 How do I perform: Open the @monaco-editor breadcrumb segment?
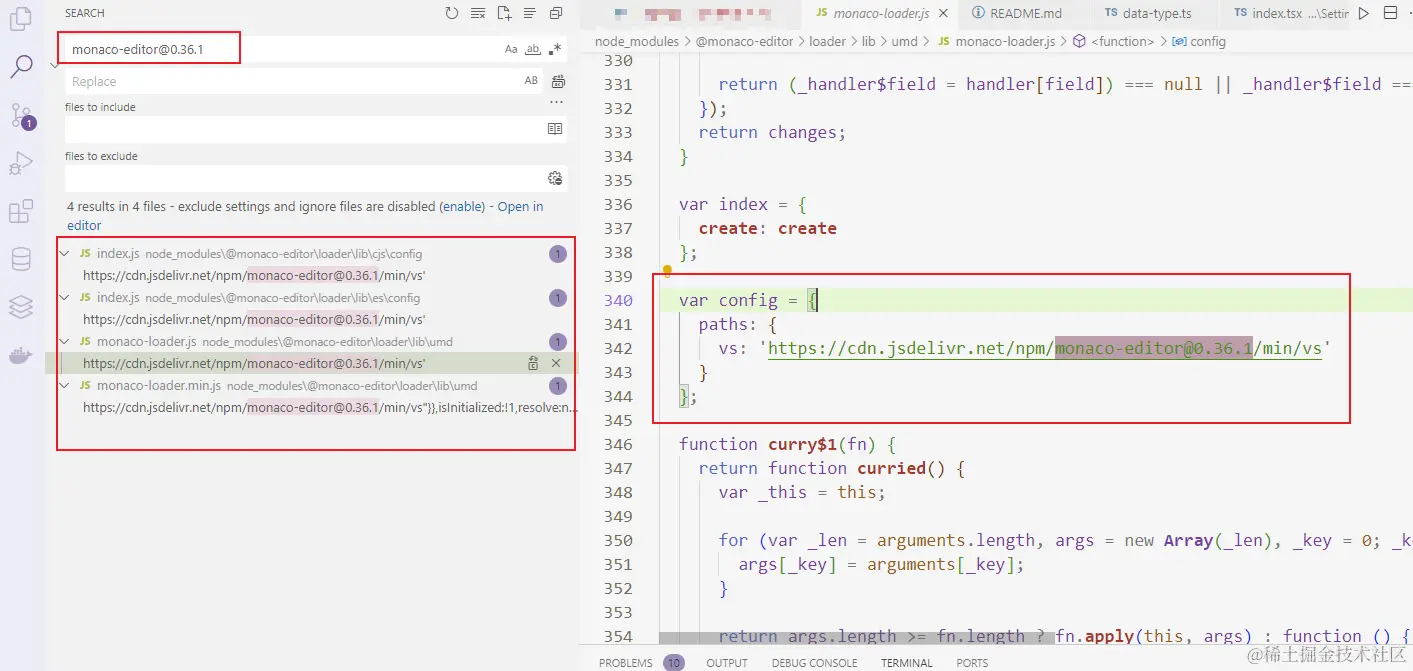tap(744, 41)
